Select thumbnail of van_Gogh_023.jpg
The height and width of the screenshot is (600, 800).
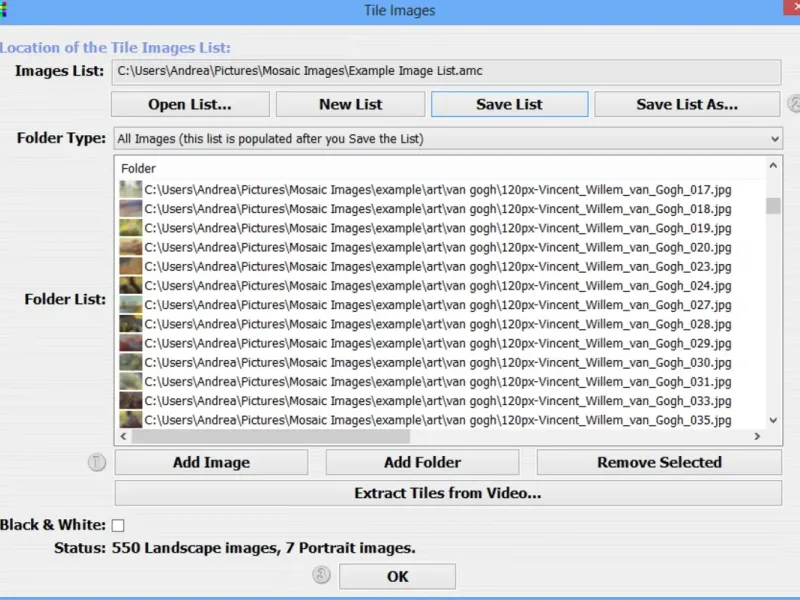131,266
